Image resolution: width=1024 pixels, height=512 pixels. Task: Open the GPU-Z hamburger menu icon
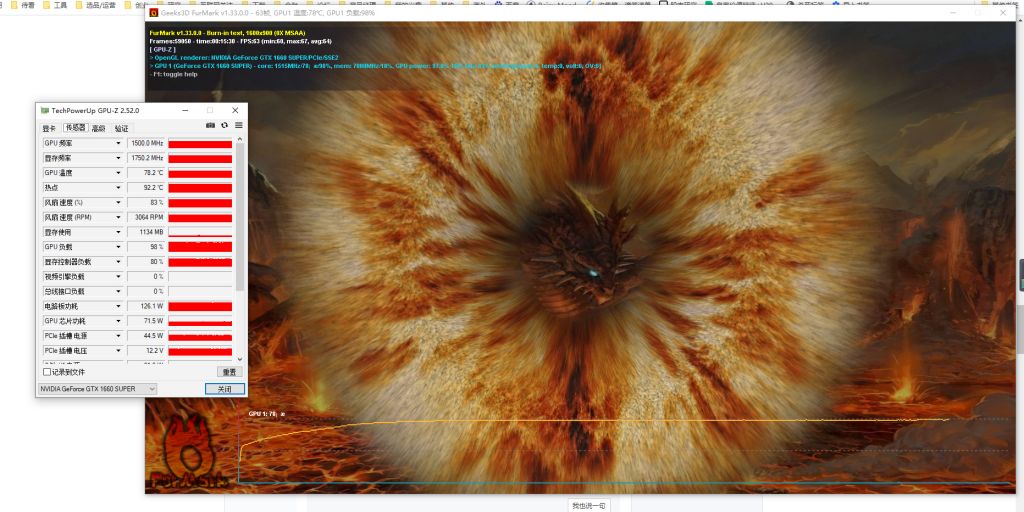click(238, 125)
